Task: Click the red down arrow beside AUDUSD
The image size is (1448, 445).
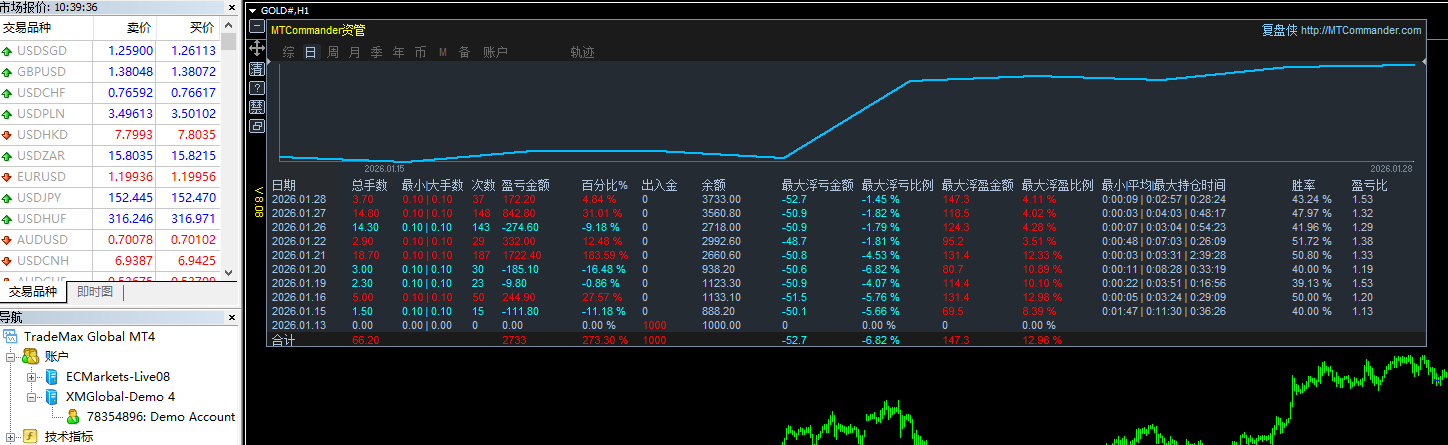Action: tap(8, 240)
